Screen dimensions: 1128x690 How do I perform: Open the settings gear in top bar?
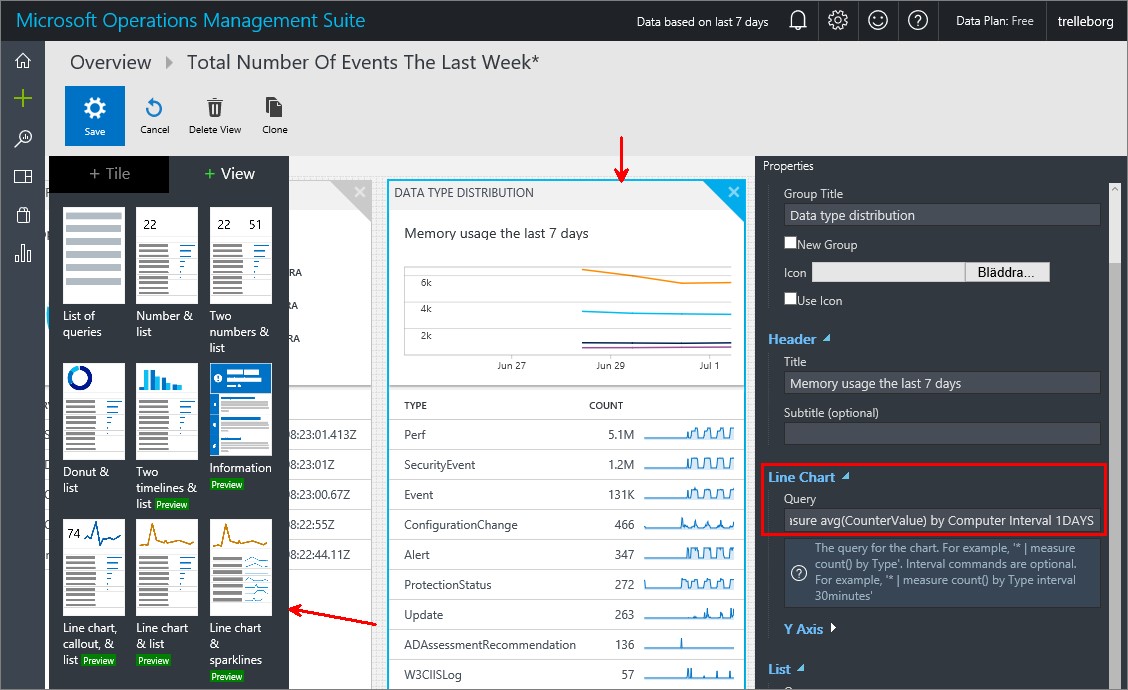(x=838, y=20)
